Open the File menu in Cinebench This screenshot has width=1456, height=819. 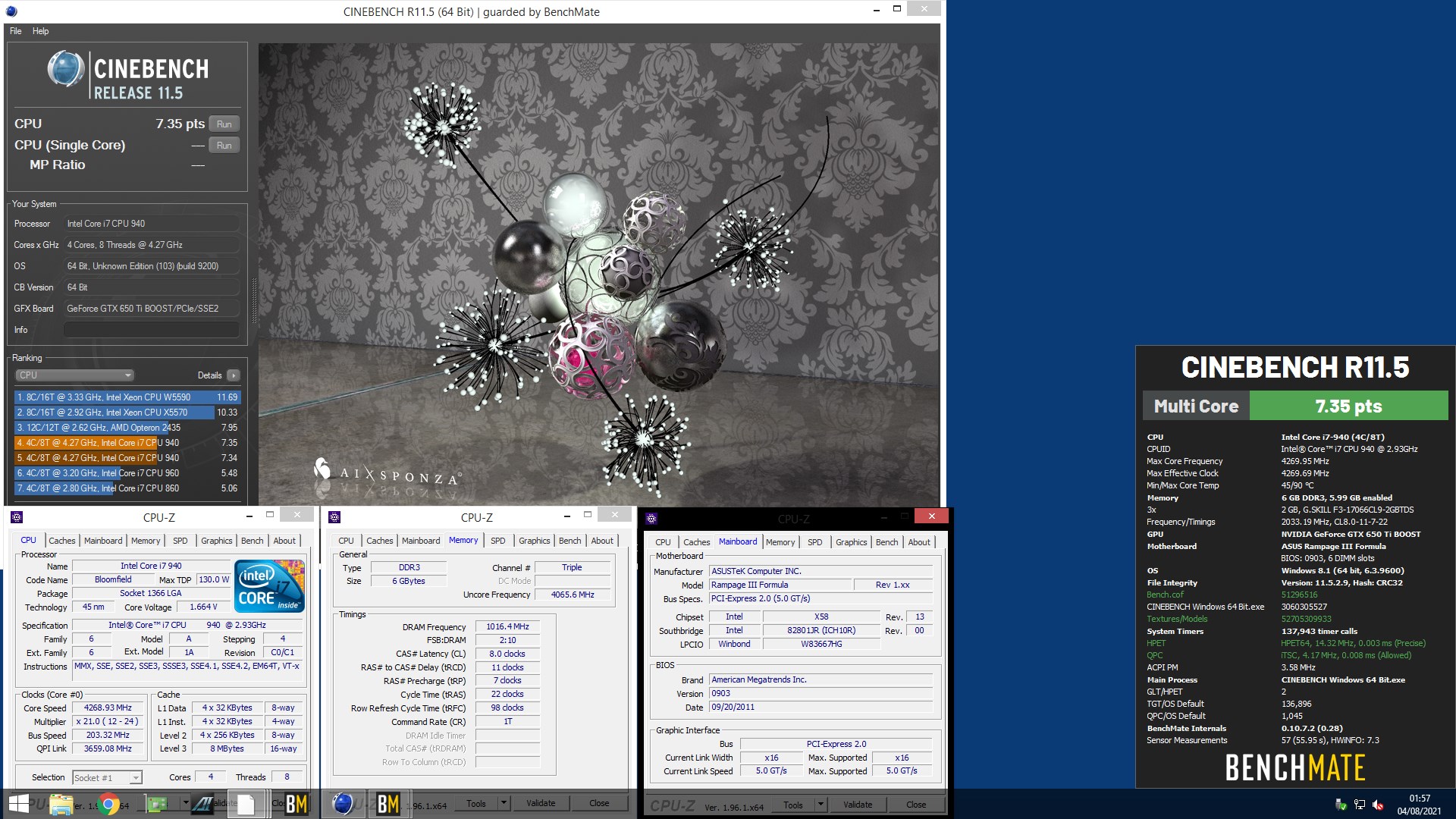tap(15, 31)
